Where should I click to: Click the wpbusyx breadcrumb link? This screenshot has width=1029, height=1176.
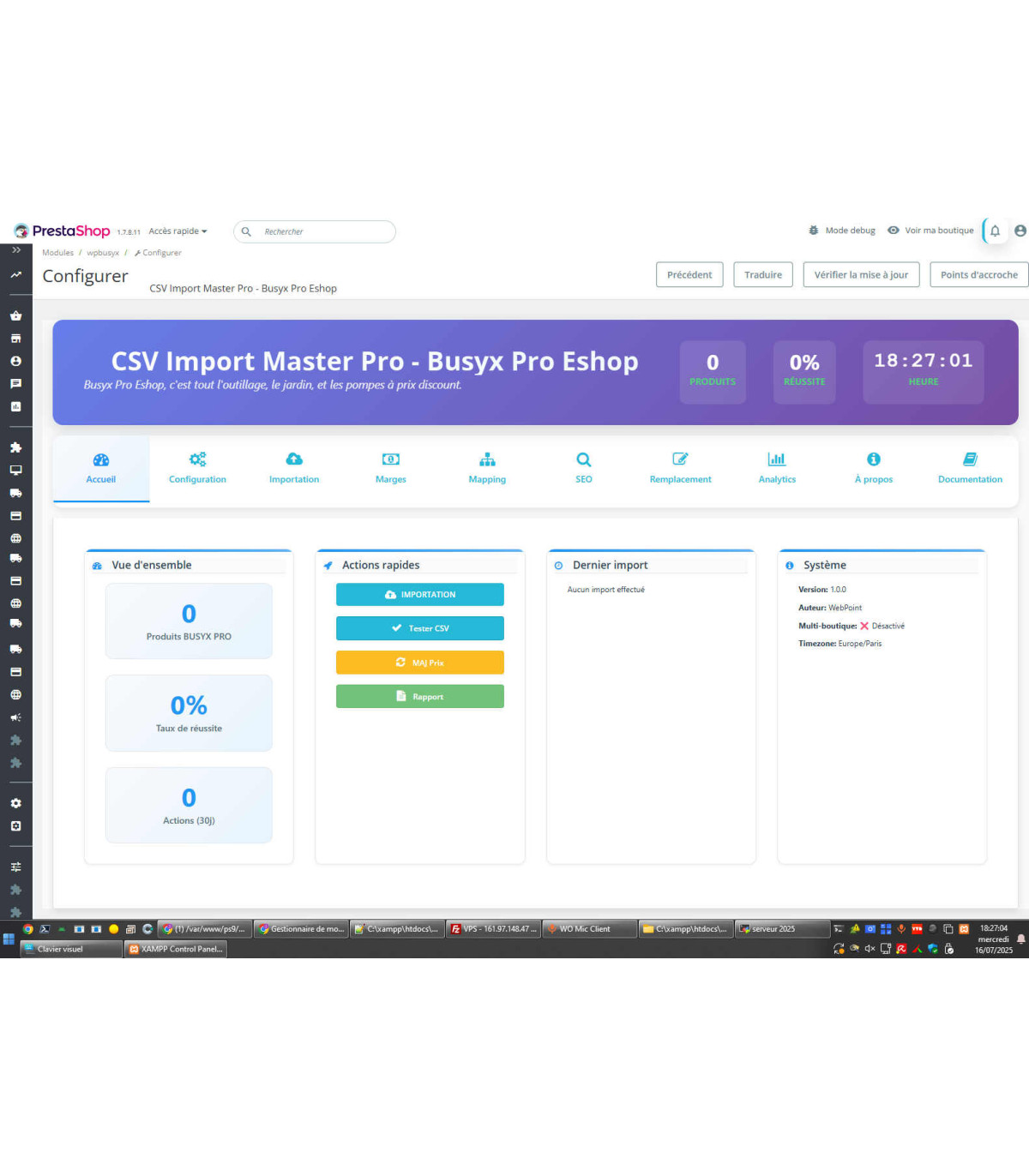pos(103,253)
